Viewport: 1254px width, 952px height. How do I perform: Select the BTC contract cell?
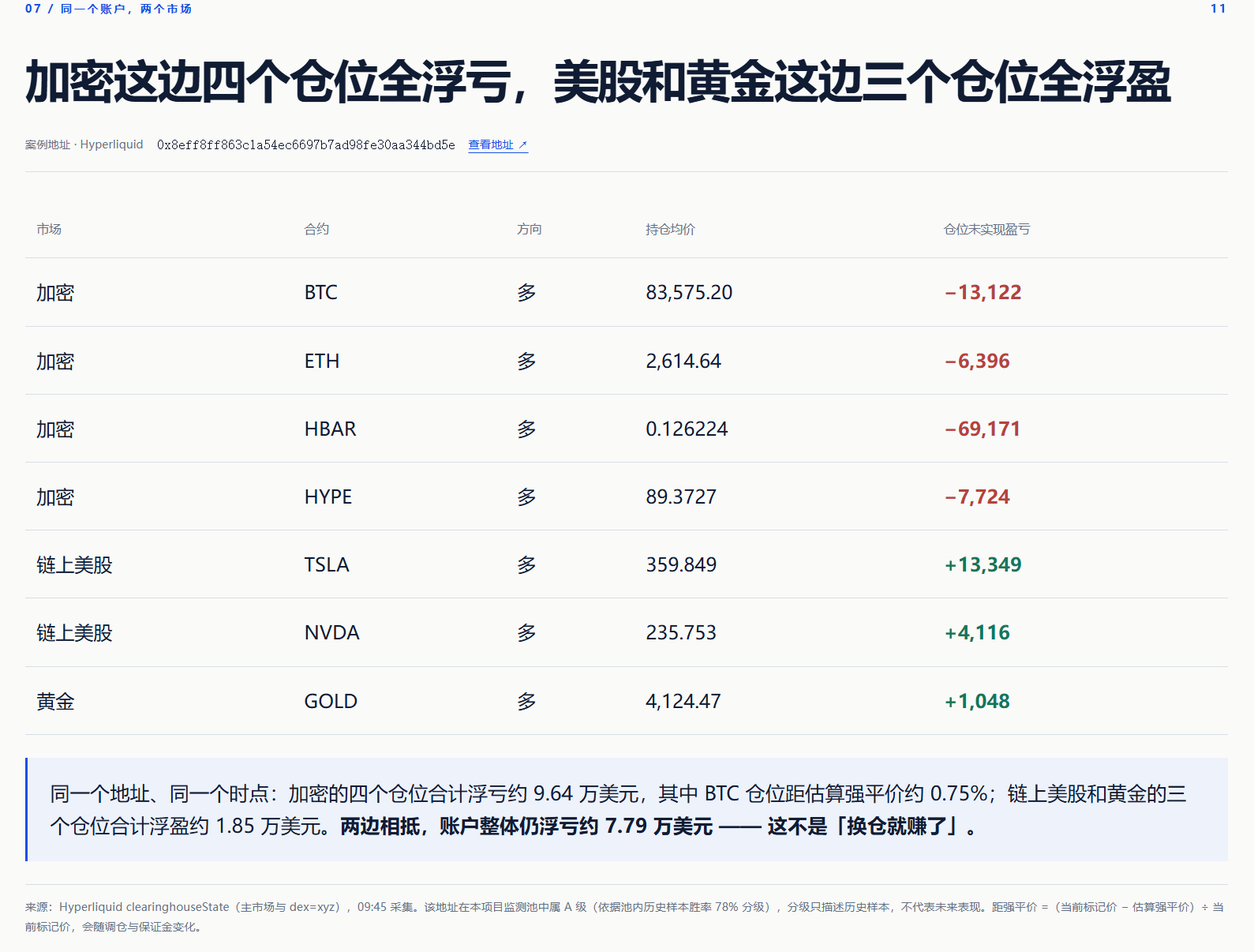(x=321, y=292)
